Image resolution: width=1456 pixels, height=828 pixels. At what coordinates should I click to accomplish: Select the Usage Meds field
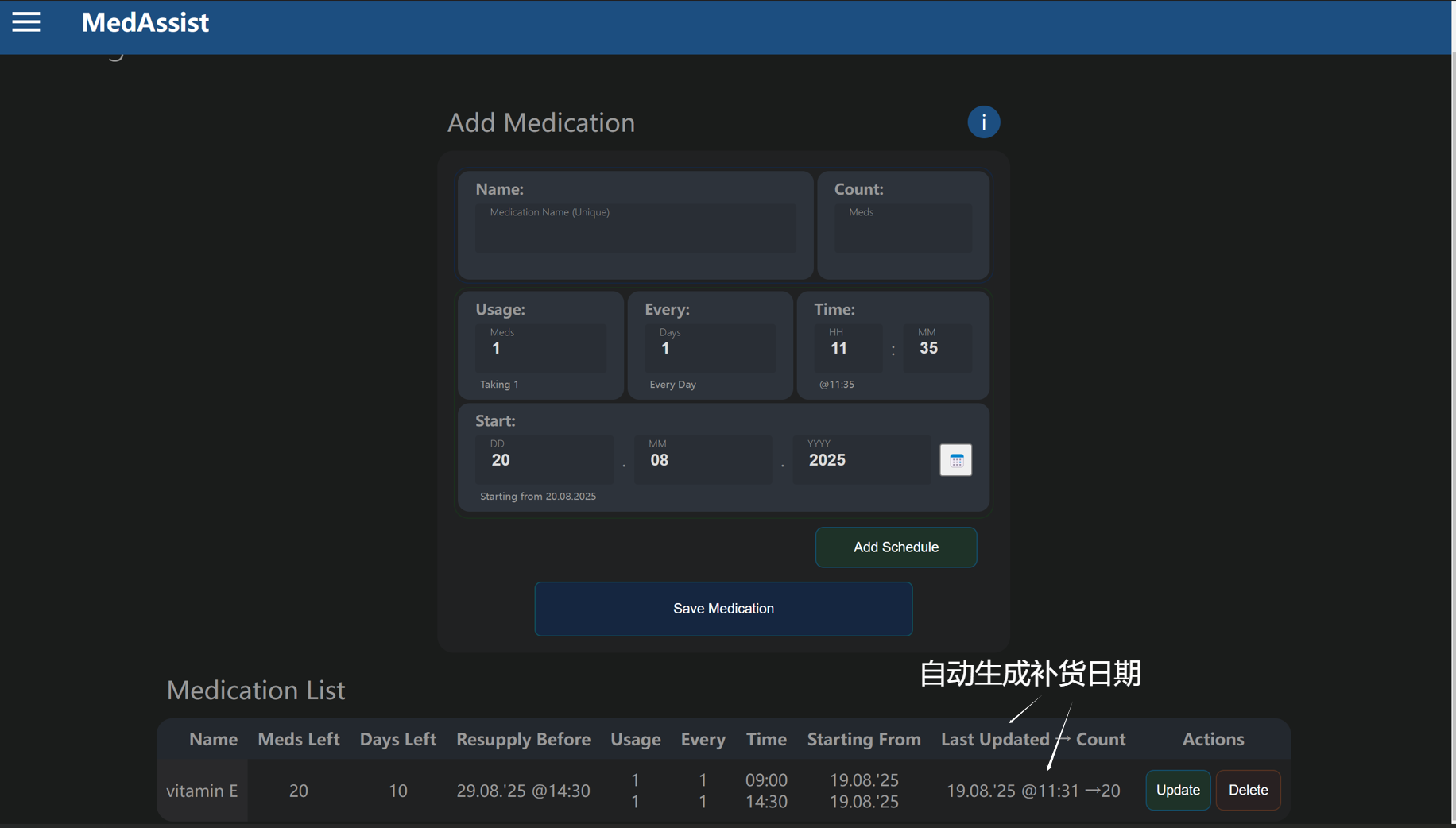coord(541,347)
